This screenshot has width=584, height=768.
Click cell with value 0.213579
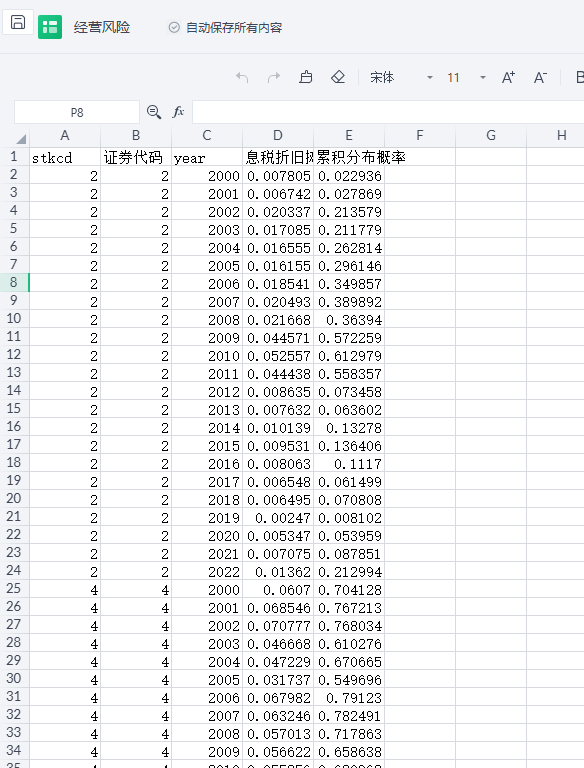point(349,212)
